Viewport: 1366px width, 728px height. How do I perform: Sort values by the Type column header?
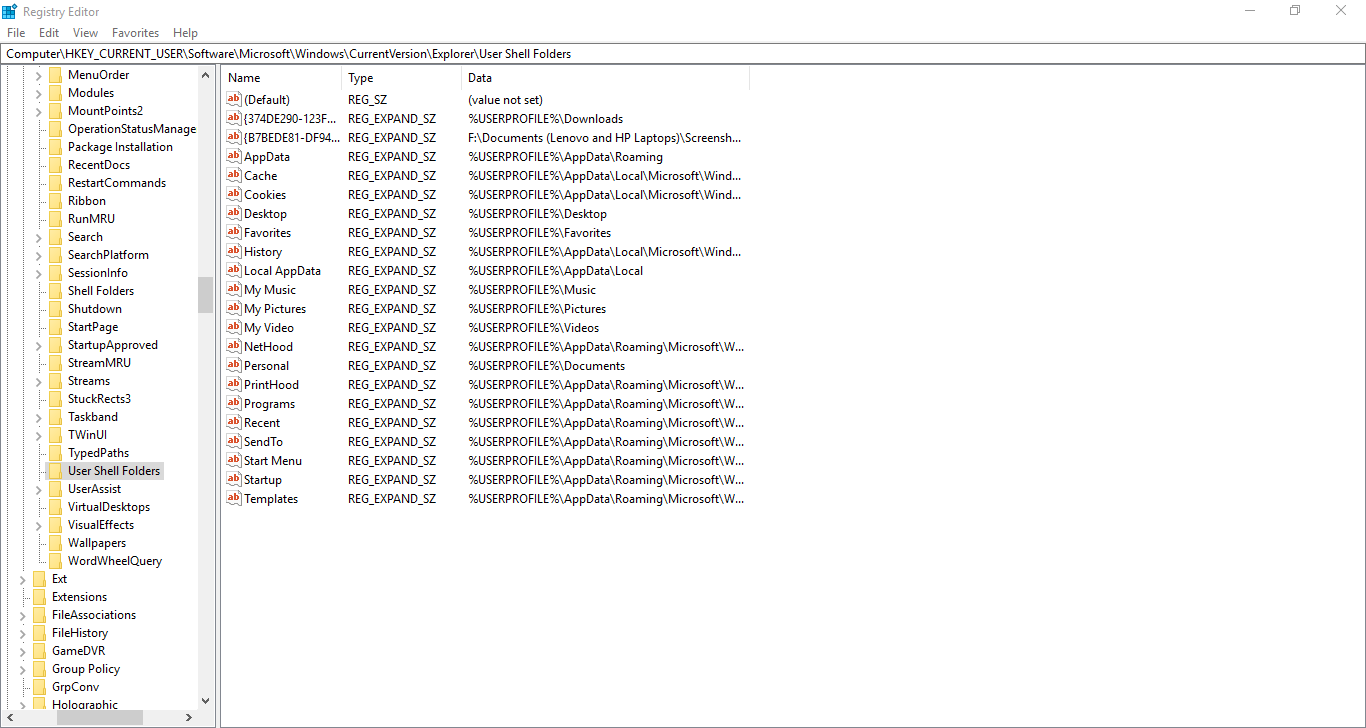(402, 78)
